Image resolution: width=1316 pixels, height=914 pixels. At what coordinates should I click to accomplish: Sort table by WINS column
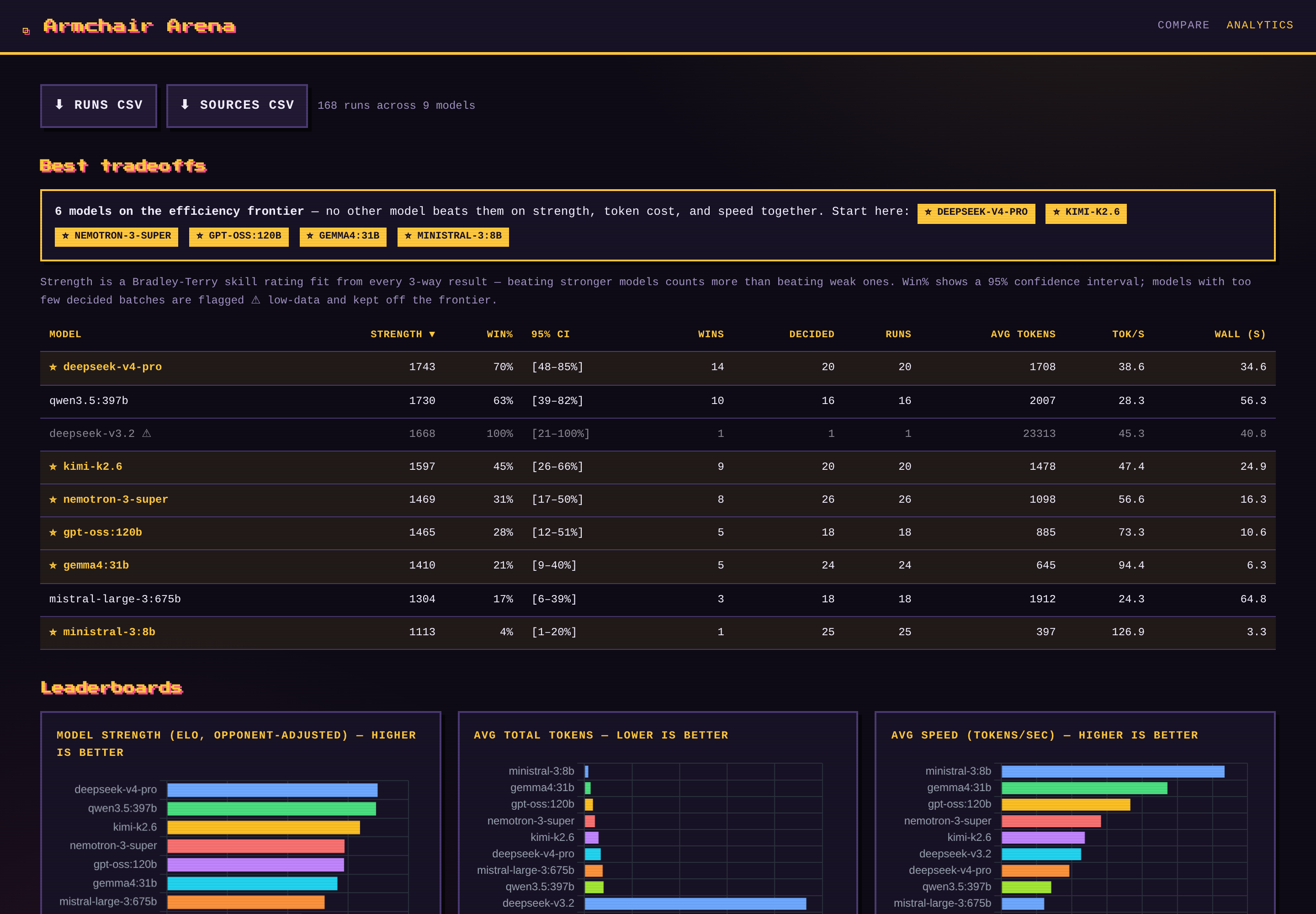[x=711, y=334]
